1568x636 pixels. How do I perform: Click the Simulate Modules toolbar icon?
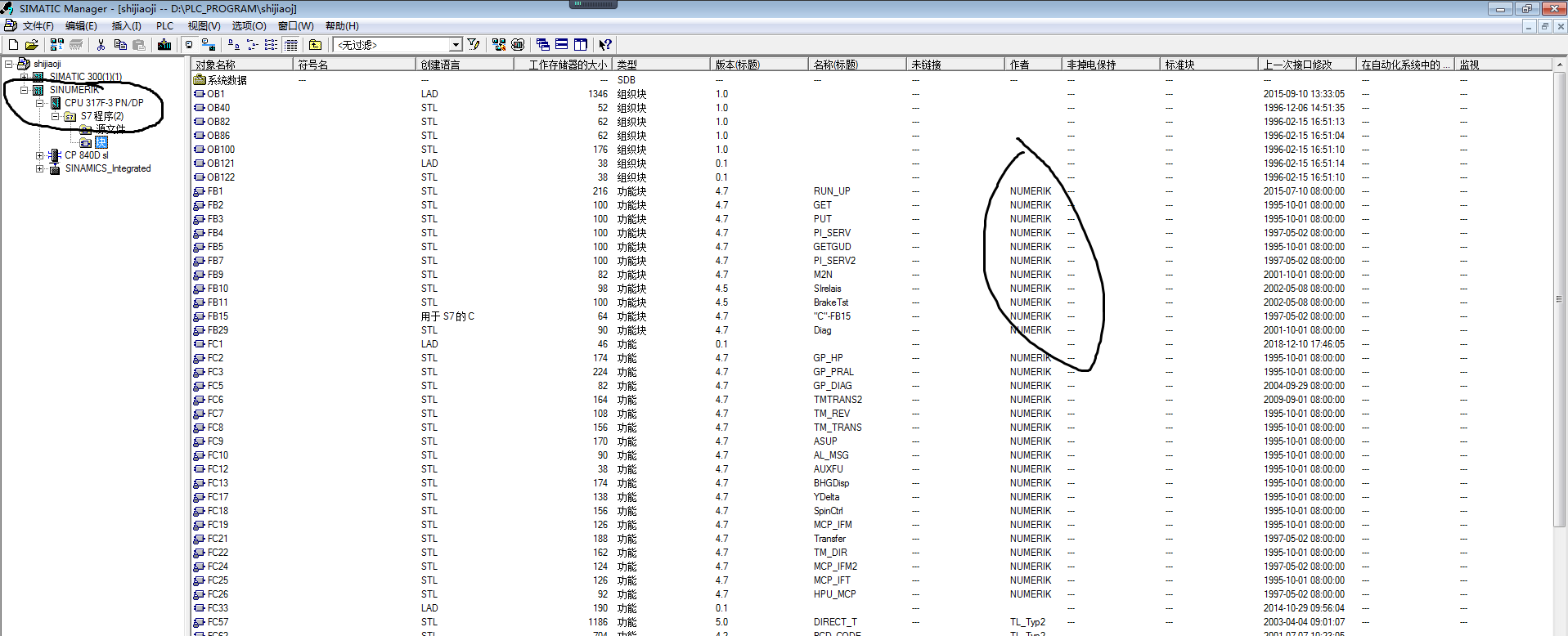pyautogui.click(x=518, y=45)
